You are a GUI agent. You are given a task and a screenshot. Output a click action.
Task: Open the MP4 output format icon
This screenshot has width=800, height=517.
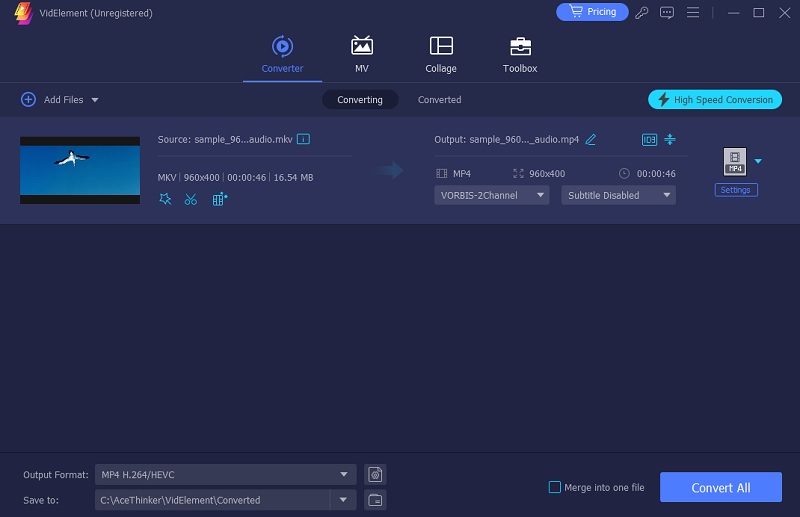[735, 161]
